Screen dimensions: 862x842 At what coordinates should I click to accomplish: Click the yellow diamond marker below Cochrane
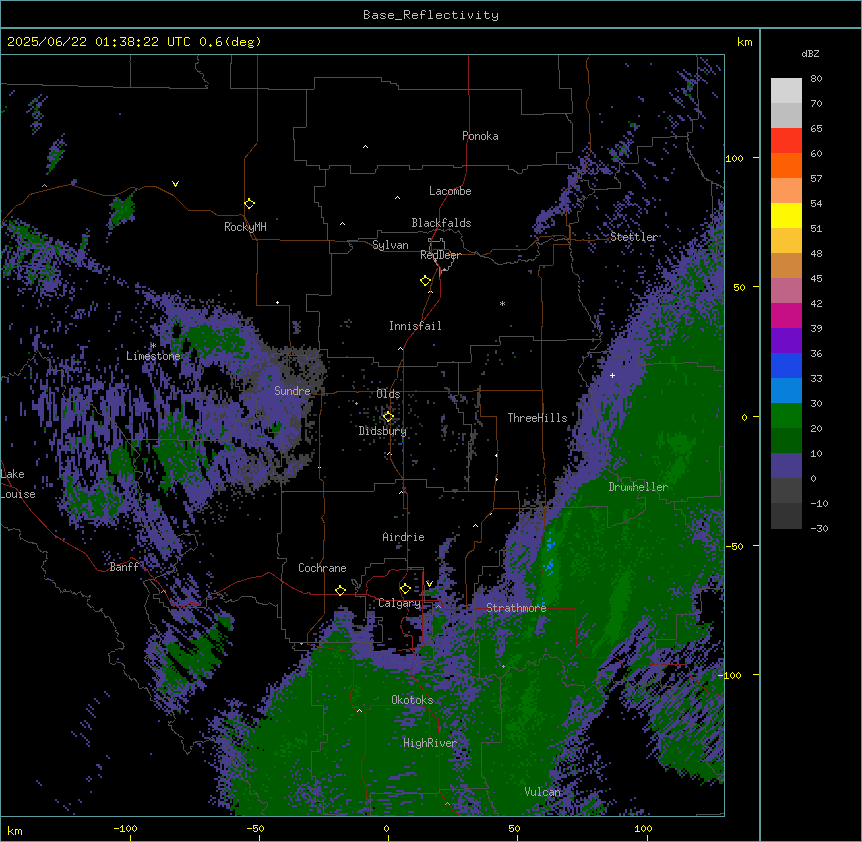[340, 590]
